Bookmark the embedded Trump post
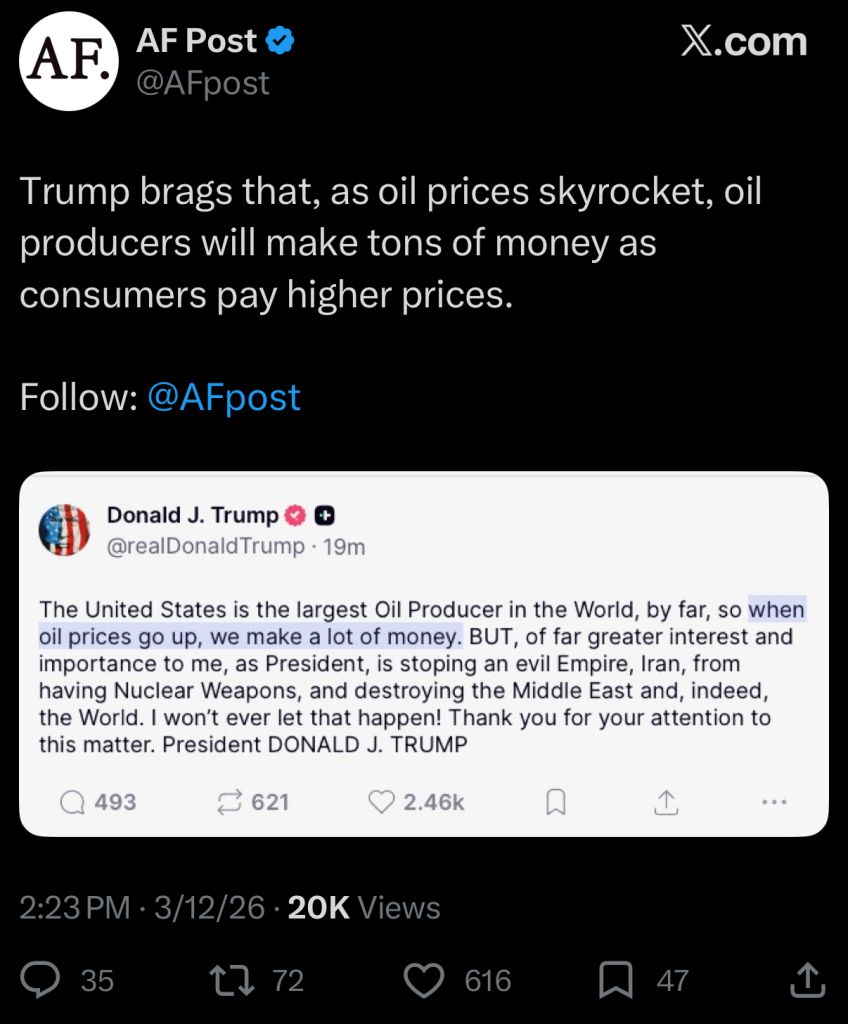848x1024 pixels. [556, 802]
